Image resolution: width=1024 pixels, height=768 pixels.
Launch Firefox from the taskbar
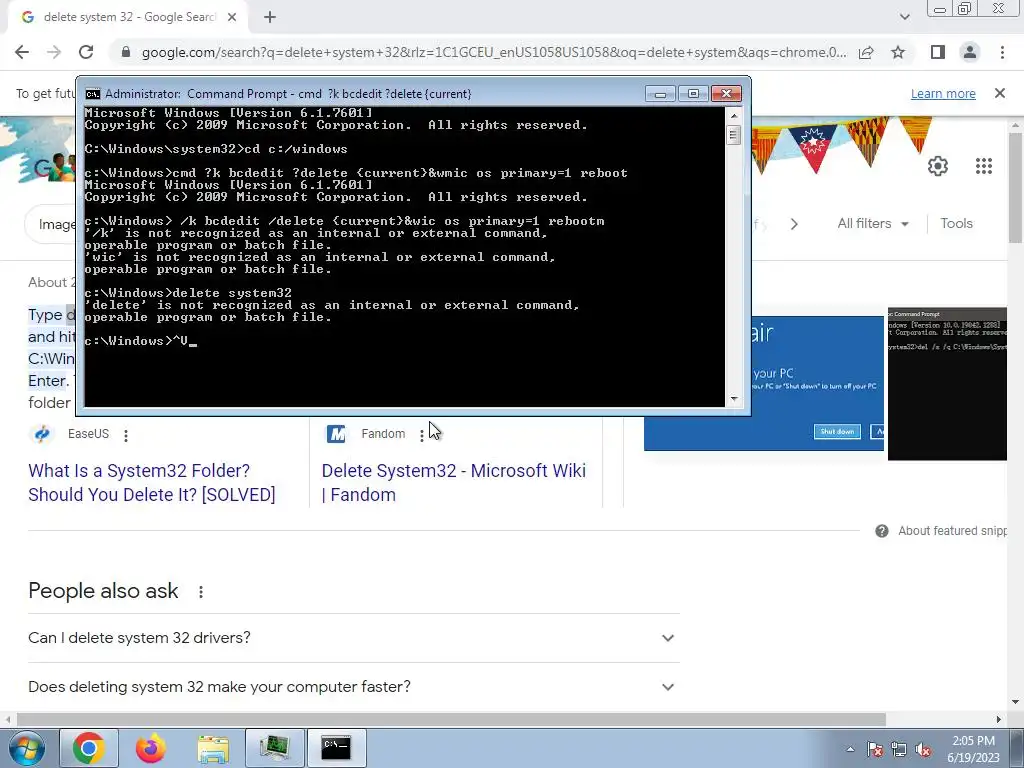pyautogui.click(x=150, y=748)
